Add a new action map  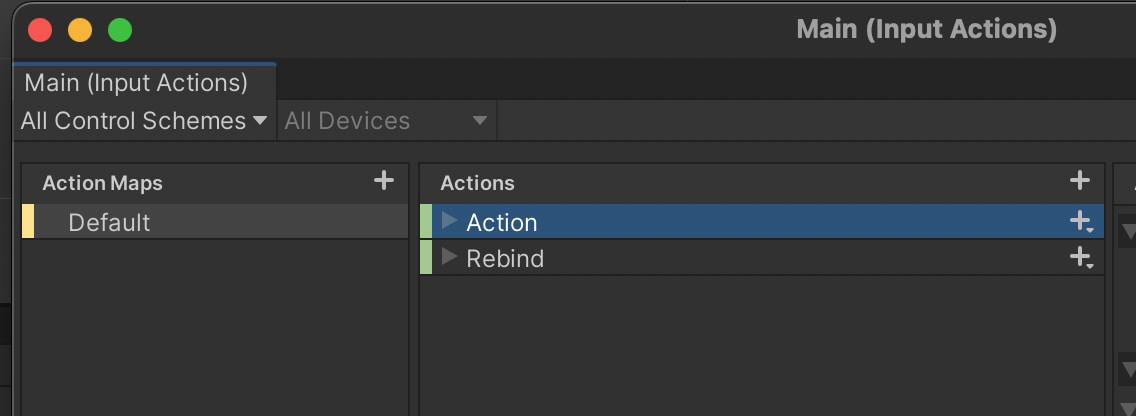click(383, 181)
